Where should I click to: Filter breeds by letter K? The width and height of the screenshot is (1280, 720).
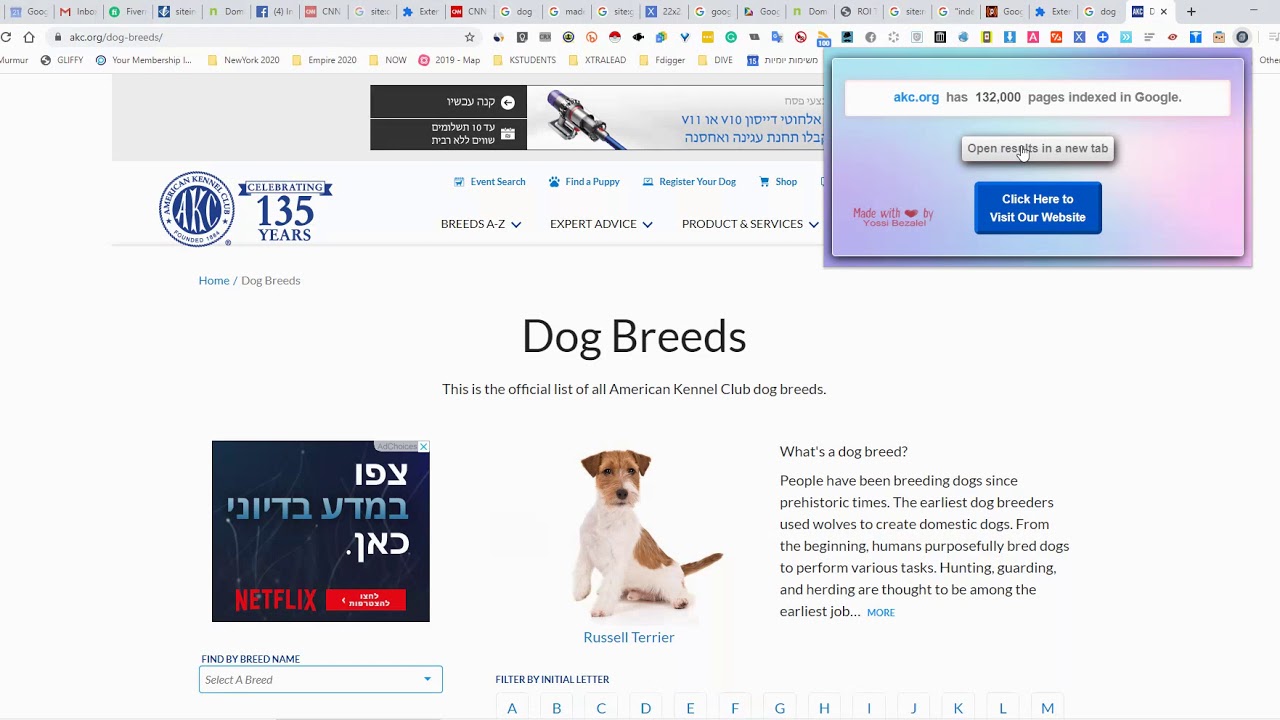click(x=958, y=708)
